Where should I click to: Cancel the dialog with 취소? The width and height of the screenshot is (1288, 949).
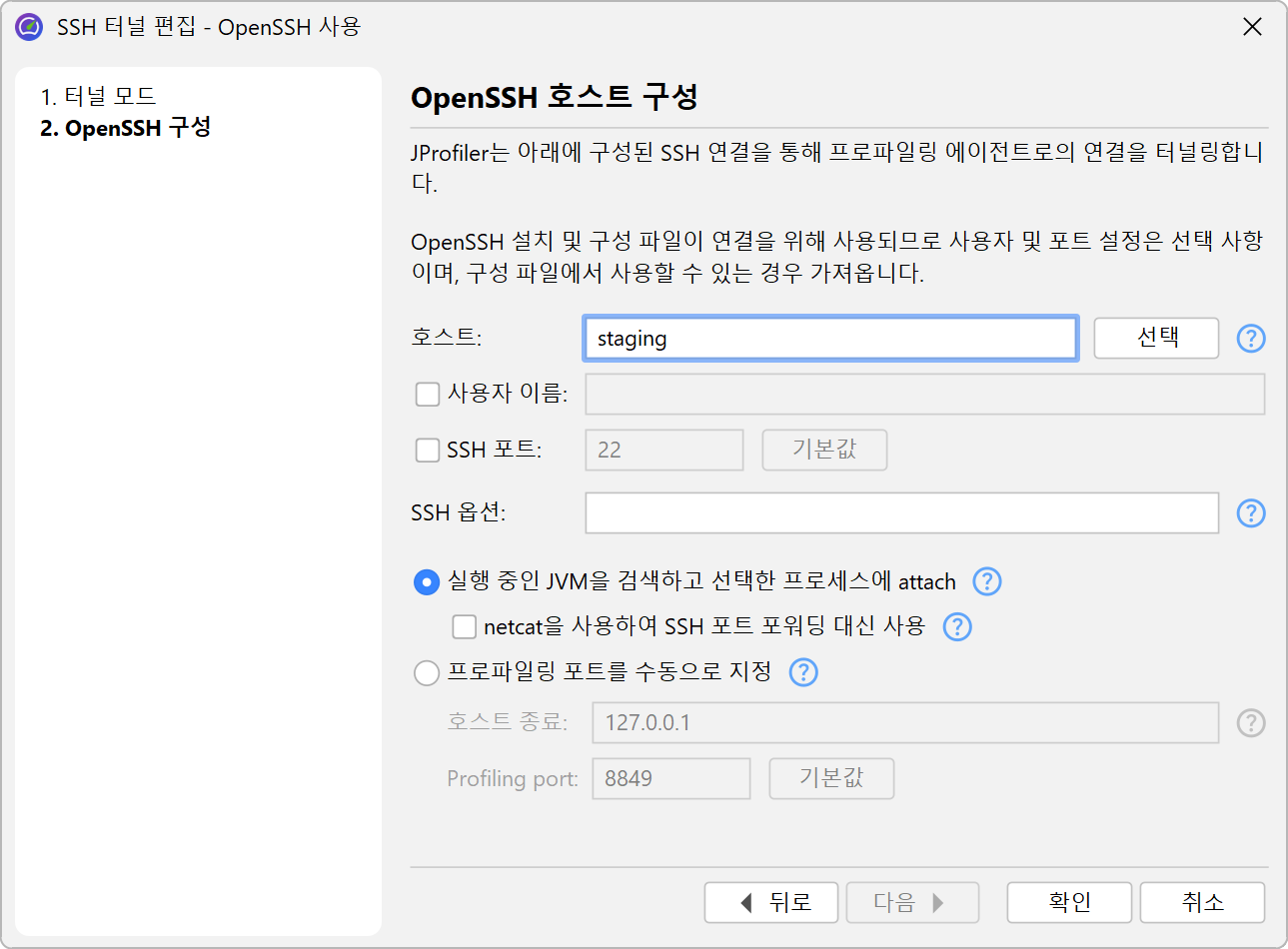click(x=1202, y=903)
